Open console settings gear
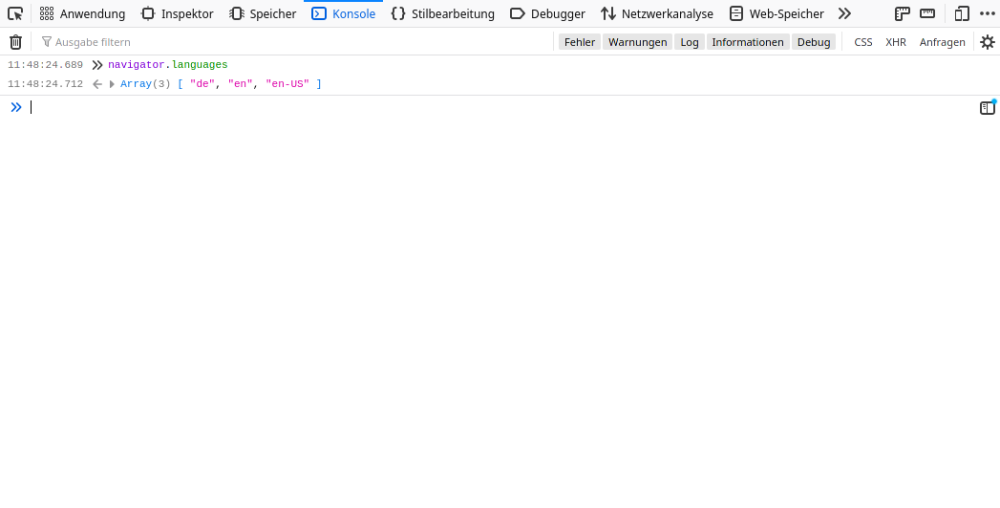The height and width of the screenshot is (508, 1000). (x=987, y=42)
